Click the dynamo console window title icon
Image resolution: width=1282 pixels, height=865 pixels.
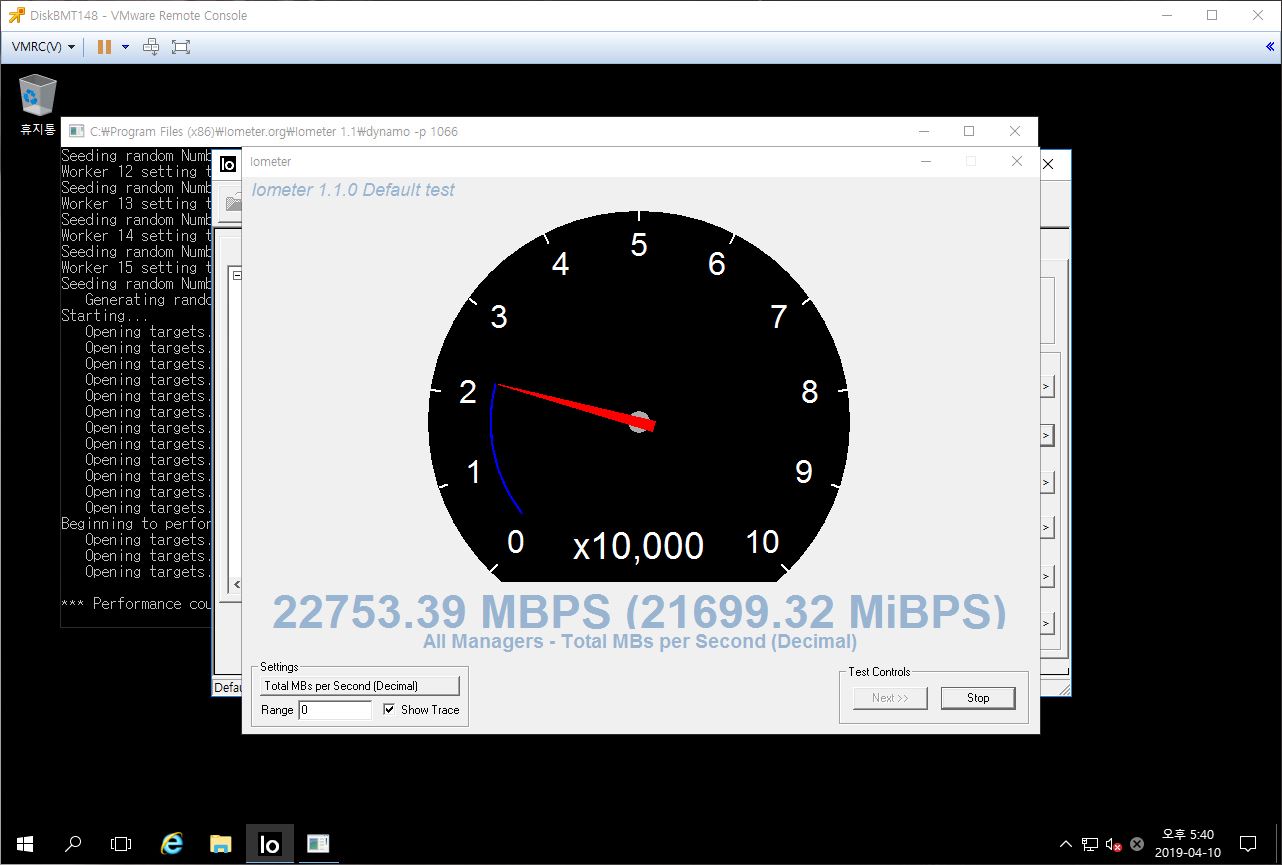point(76,131)
